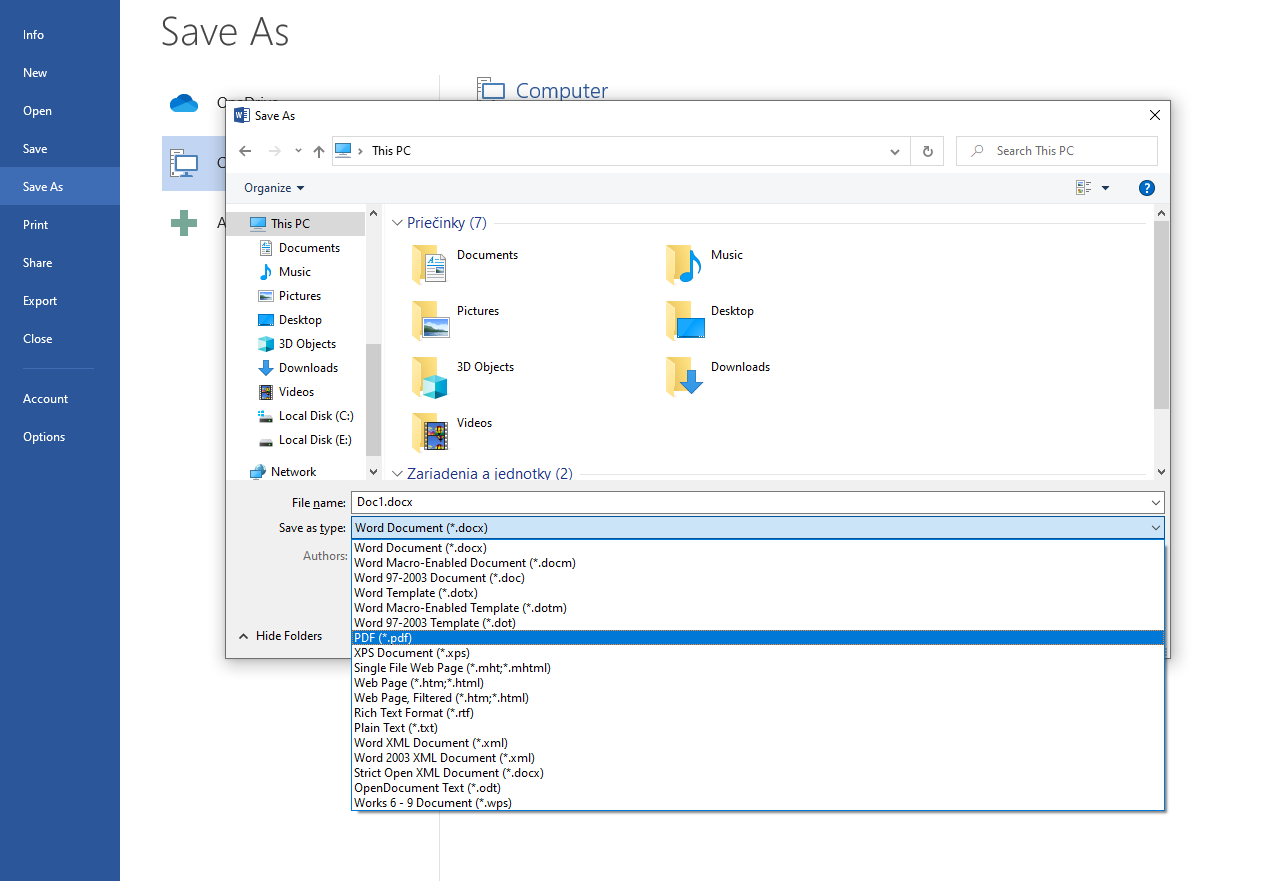Select the Videos folder icon in main pane
This screenshot has height=881, width=1281.
point(430,432)
